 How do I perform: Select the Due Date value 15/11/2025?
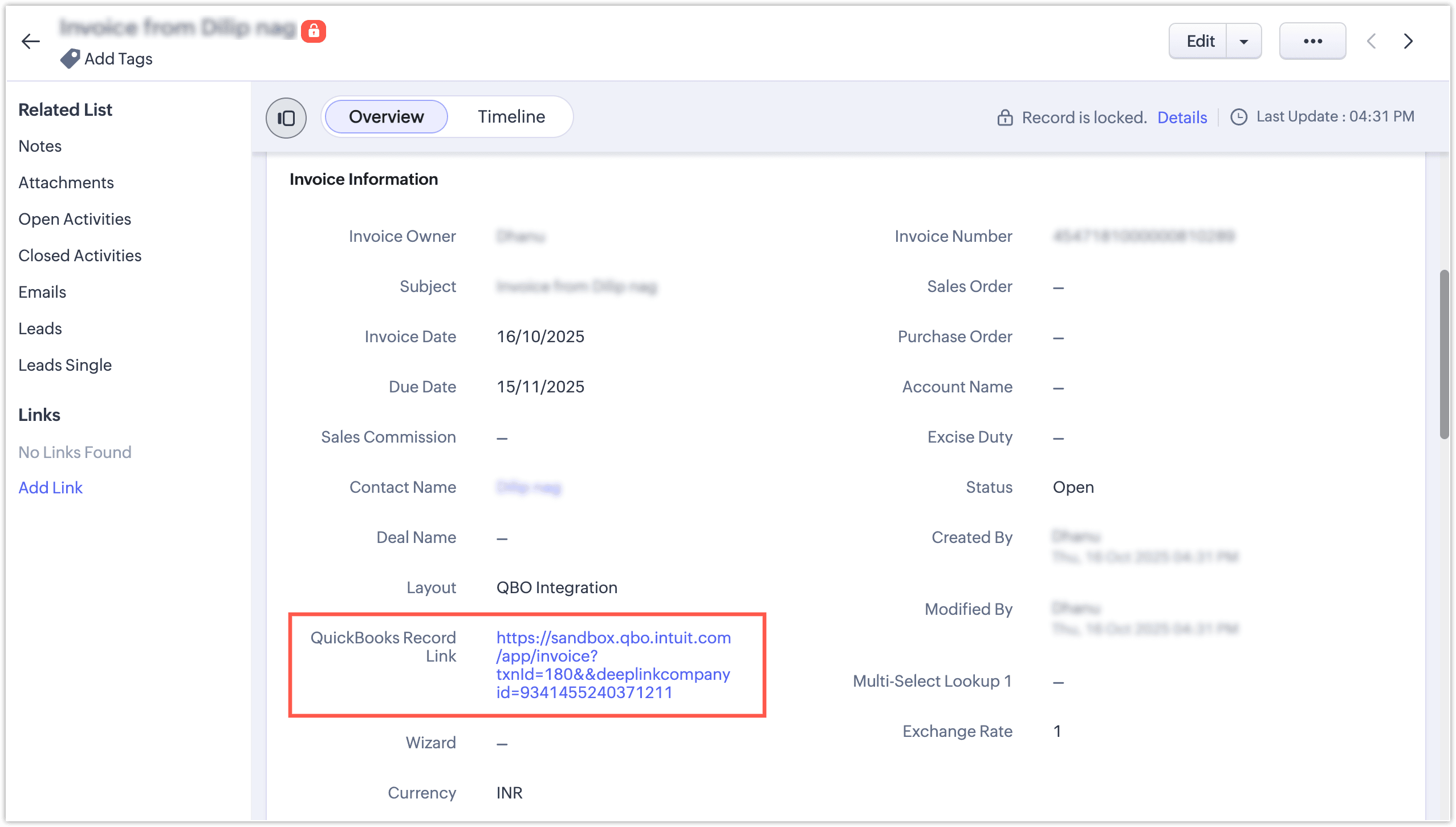(x=540, y=387)
